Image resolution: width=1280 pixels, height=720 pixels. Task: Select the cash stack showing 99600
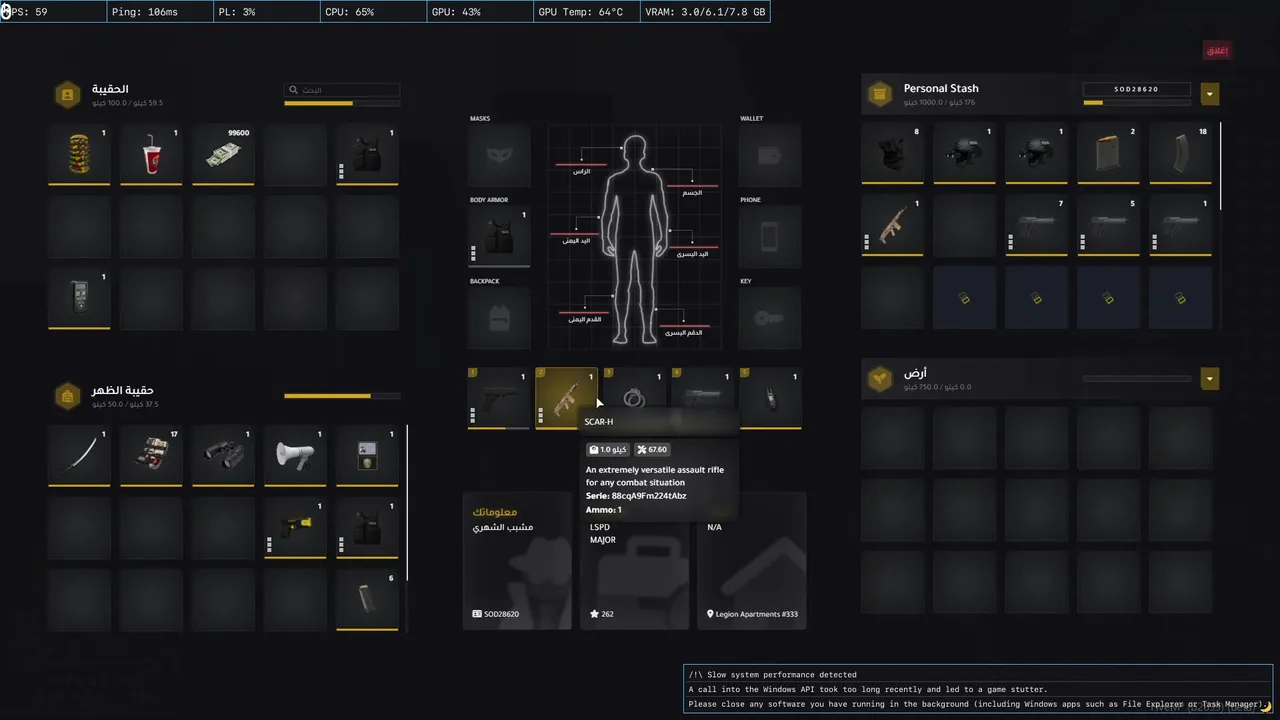tap(223, 154)
